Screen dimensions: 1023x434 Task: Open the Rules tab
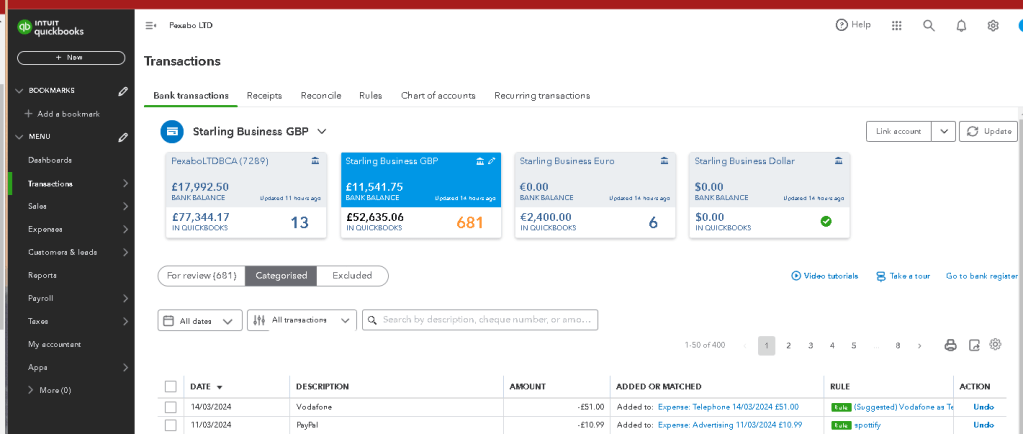coord(371,96)
